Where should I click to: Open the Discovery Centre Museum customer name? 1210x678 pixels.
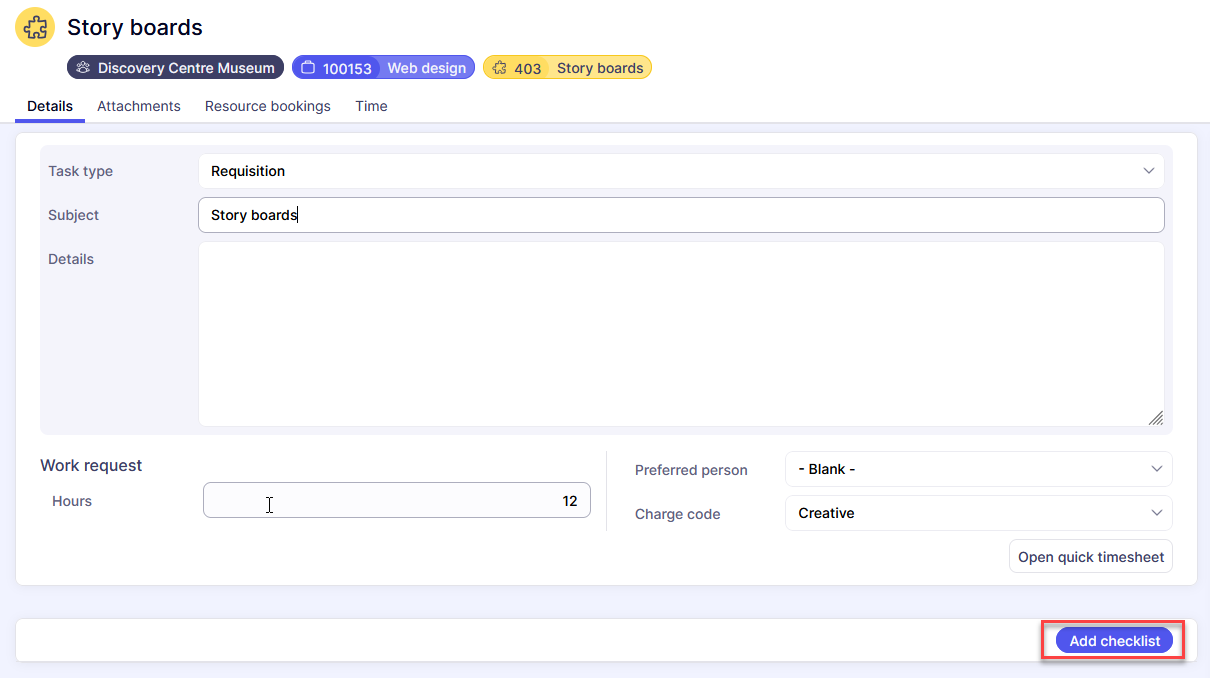[x=186, y=68]
